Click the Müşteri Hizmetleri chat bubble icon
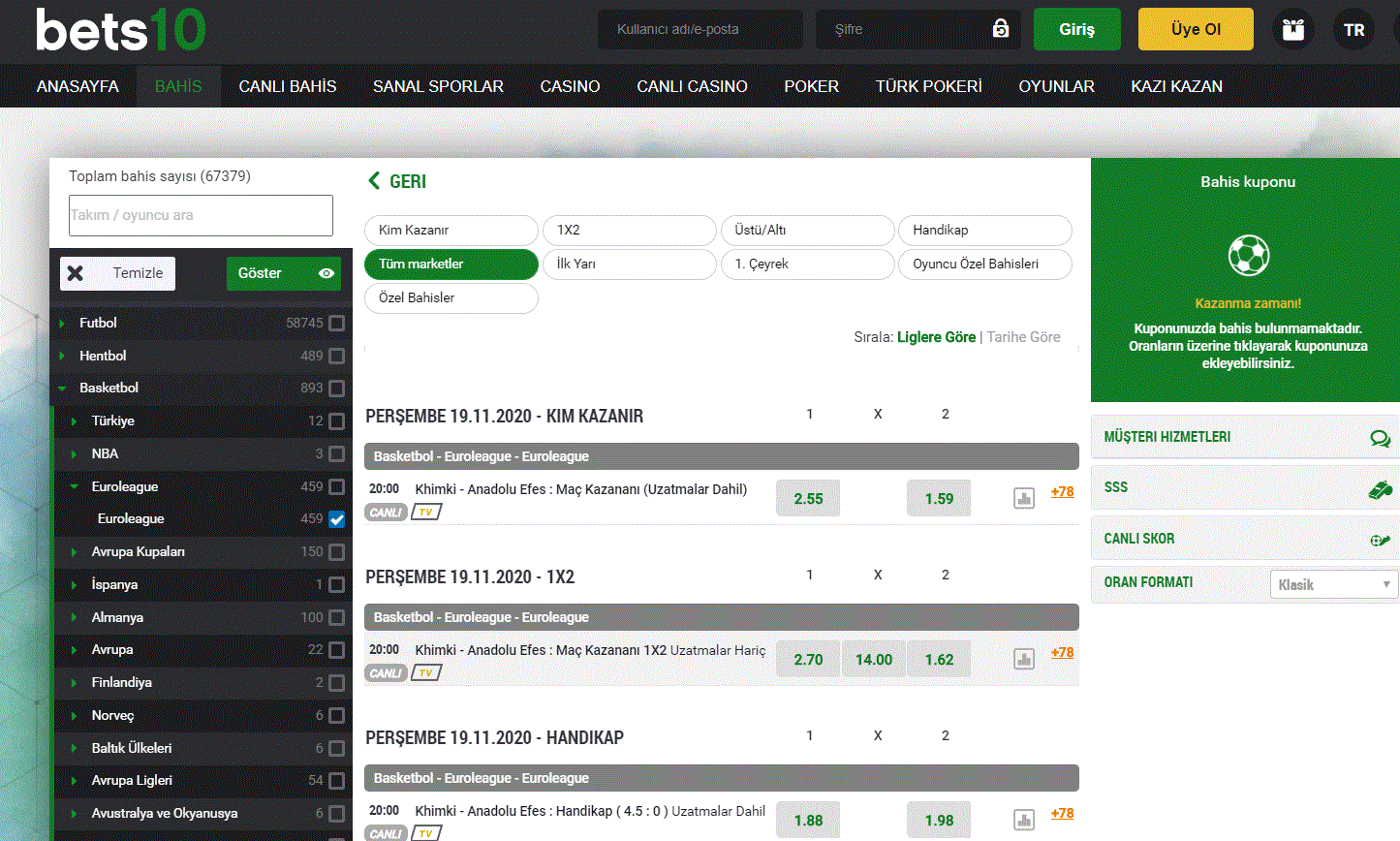Viewport: 1400px width, 841px height. pos(1380,438)
